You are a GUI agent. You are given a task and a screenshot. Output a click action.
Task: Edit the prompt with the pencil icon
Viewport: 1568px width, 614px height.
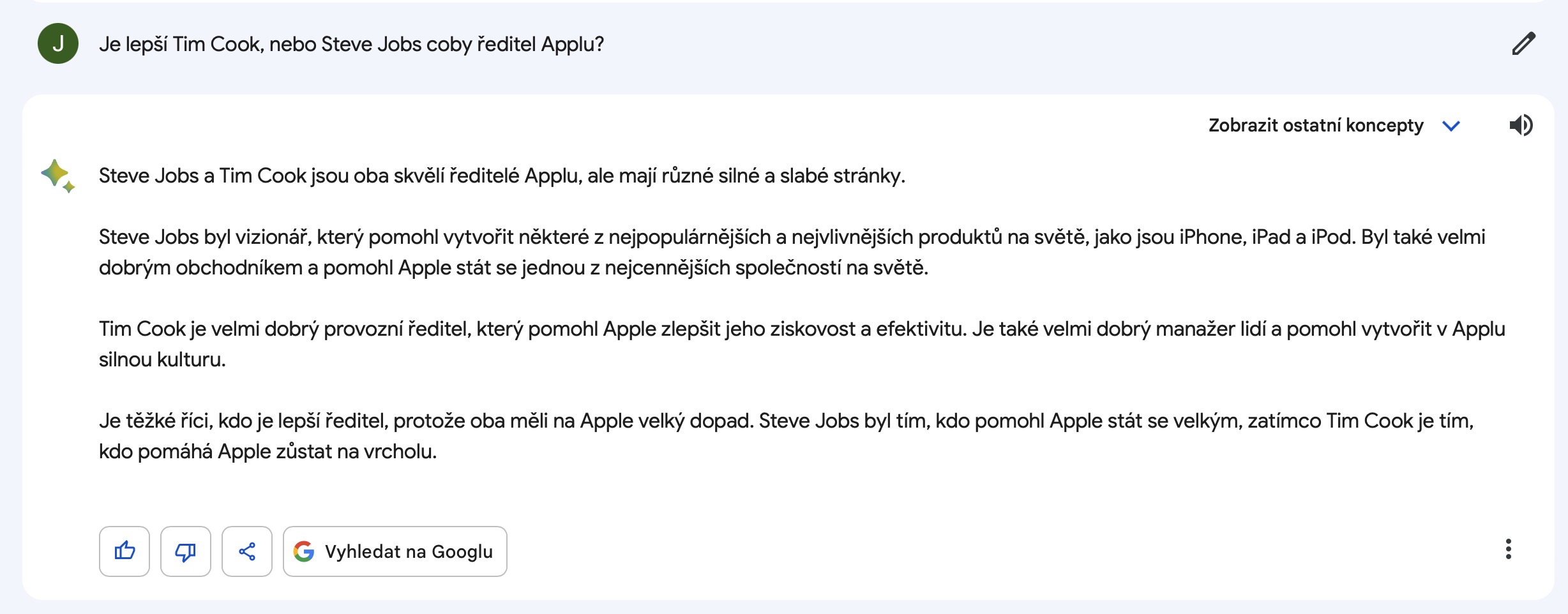tap(1523, 44)
